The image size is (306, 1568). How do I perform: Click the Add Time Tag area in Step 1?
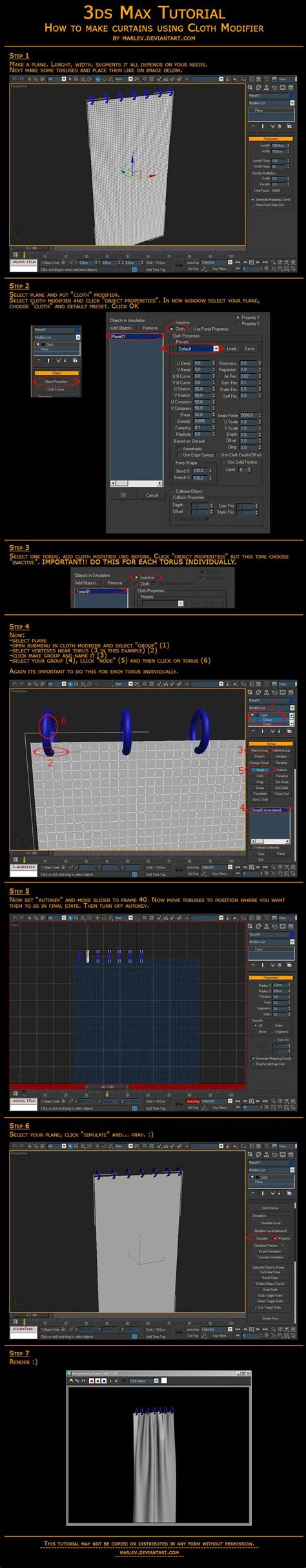click(x=157, y=269)
